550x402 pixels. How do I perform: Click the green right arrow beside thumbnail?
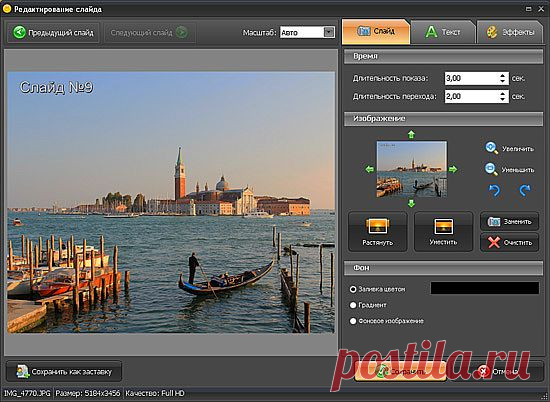tap(453, 169)
